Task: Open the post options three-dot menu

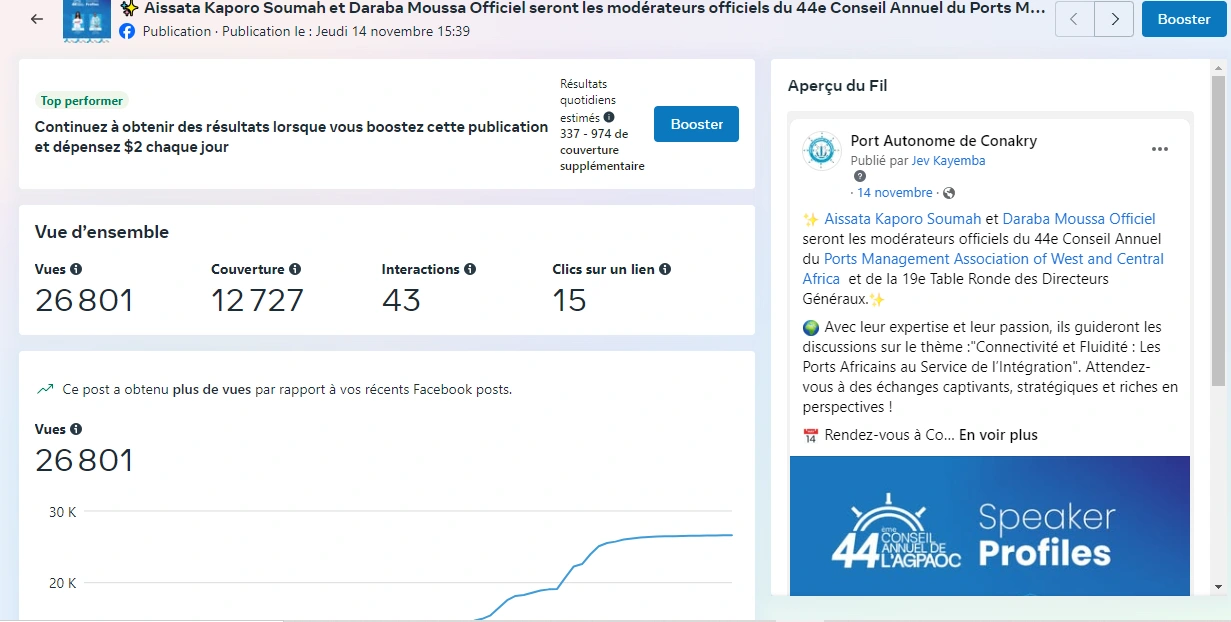Action: pyautogui.click(x=1159, y=149)
